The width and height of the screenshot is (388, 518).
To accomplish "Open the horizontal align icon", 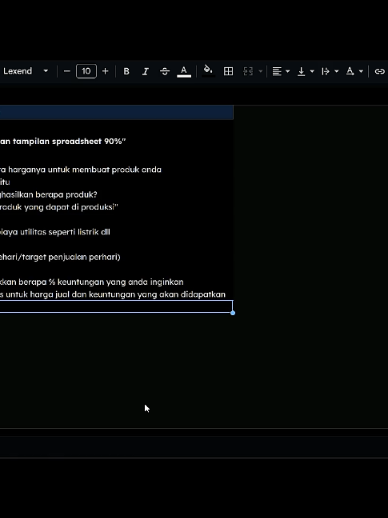I will tap(277, 71).
